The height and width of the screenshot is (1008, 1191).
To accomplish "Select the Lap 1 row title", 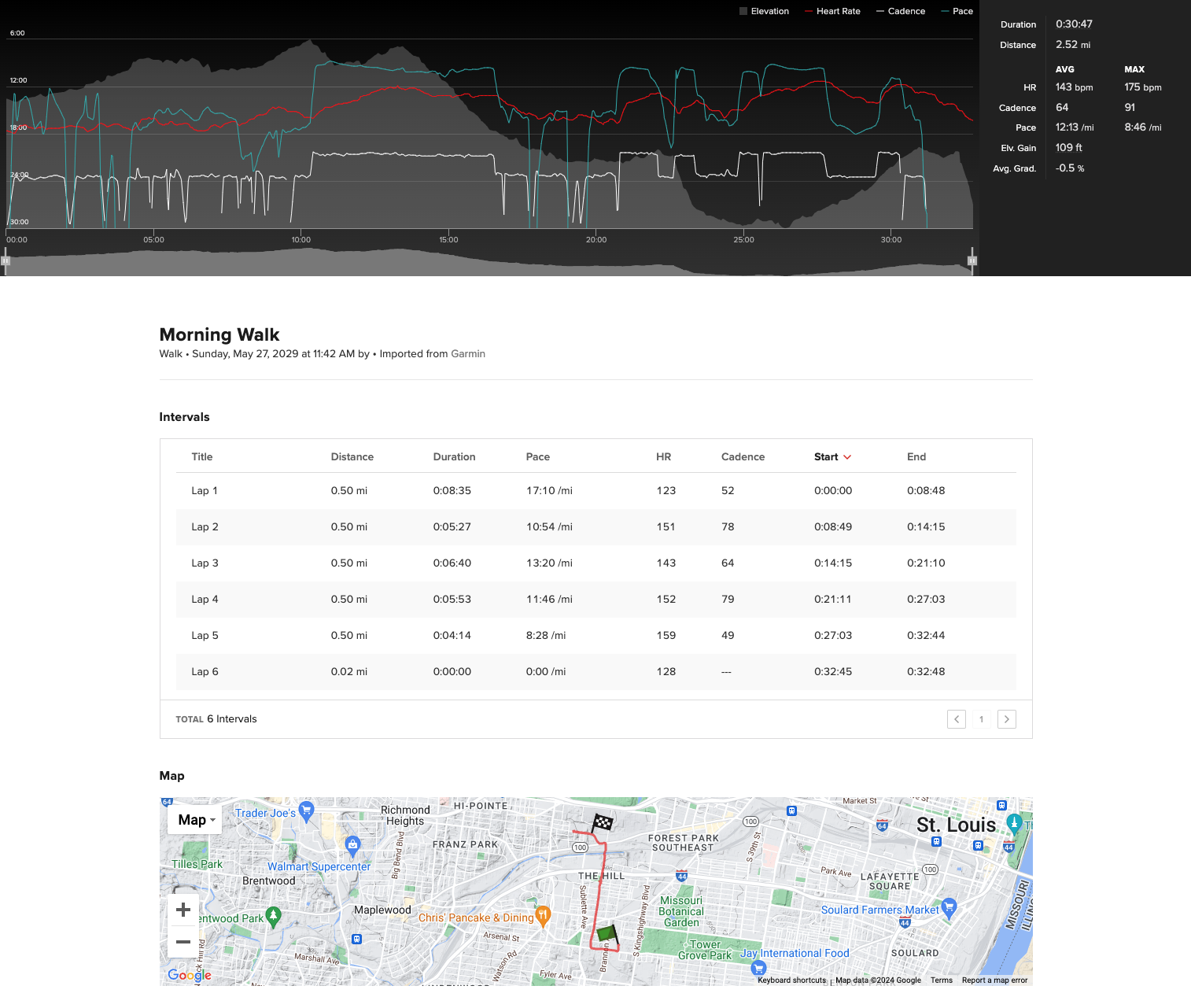I will [x=205, y=490].
